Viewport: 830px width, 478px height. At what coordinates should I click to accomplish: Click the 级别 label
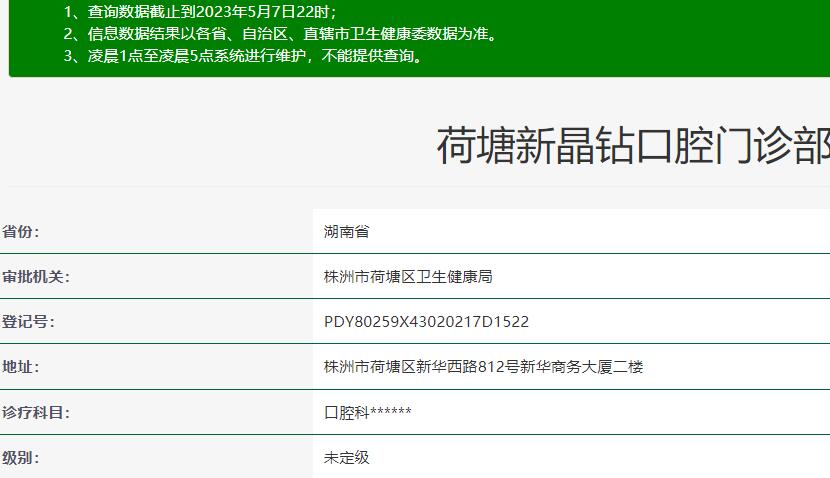coord(21,457)
